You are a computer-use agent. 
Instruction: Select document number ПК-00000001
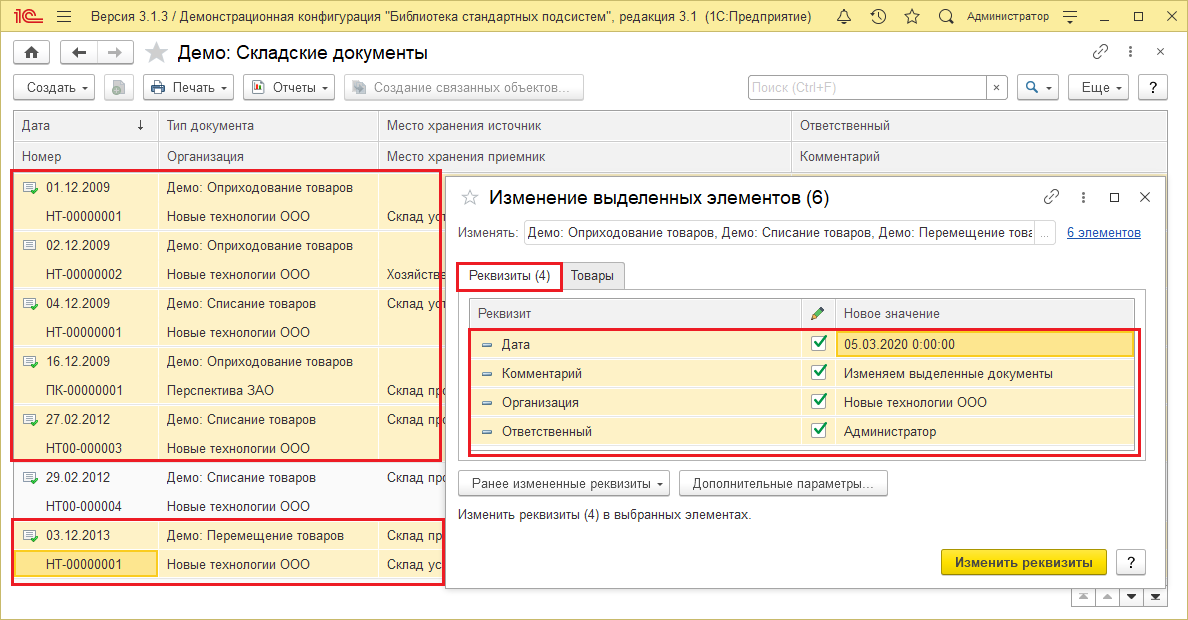coord(84,390)
